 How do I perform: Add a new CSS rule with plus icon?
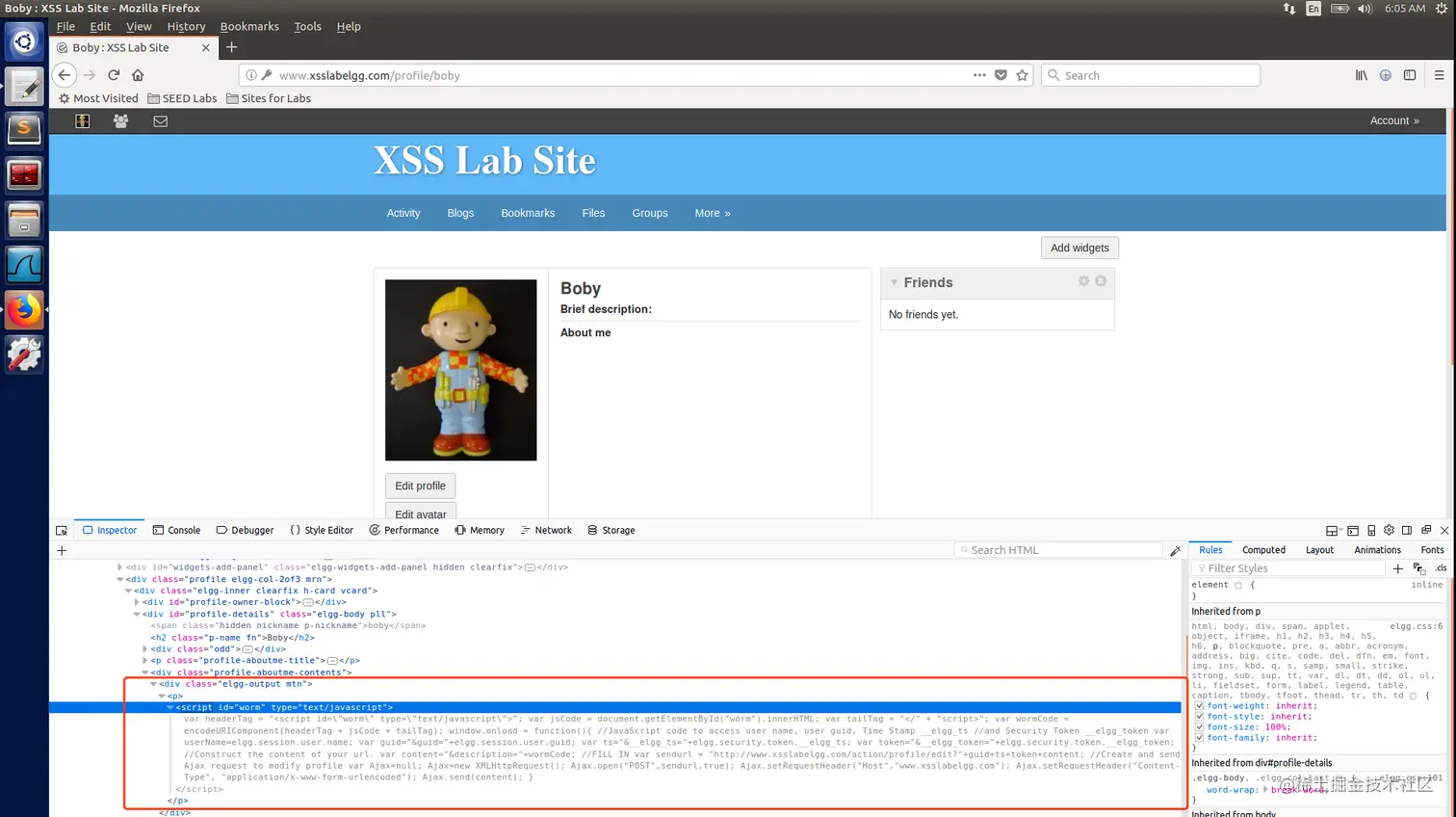pos(1398,568)
